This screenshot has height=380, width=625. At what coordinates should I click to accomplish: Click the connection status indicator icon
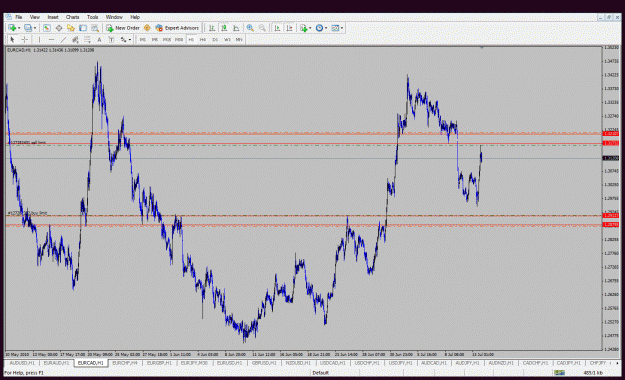point(559,373)
